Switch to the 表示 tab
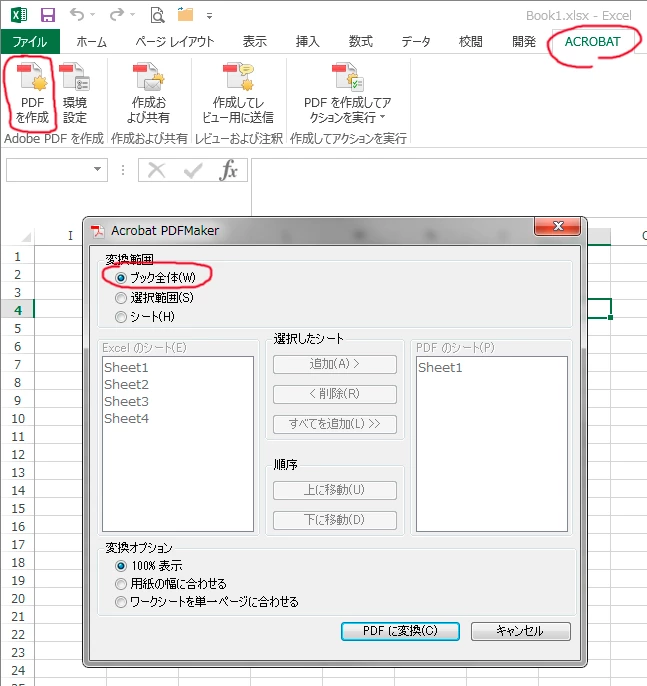The width and height of the screenshot is (647, 686). click(x=255, y=42)
